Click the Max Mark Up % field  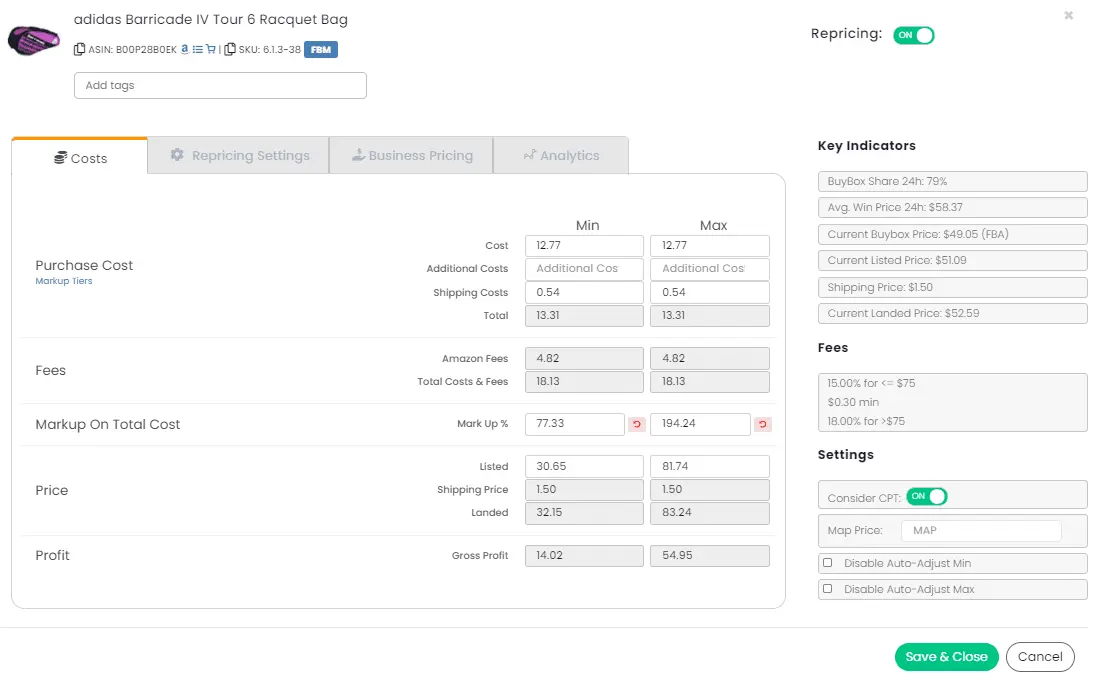click(x=700, y=424)
